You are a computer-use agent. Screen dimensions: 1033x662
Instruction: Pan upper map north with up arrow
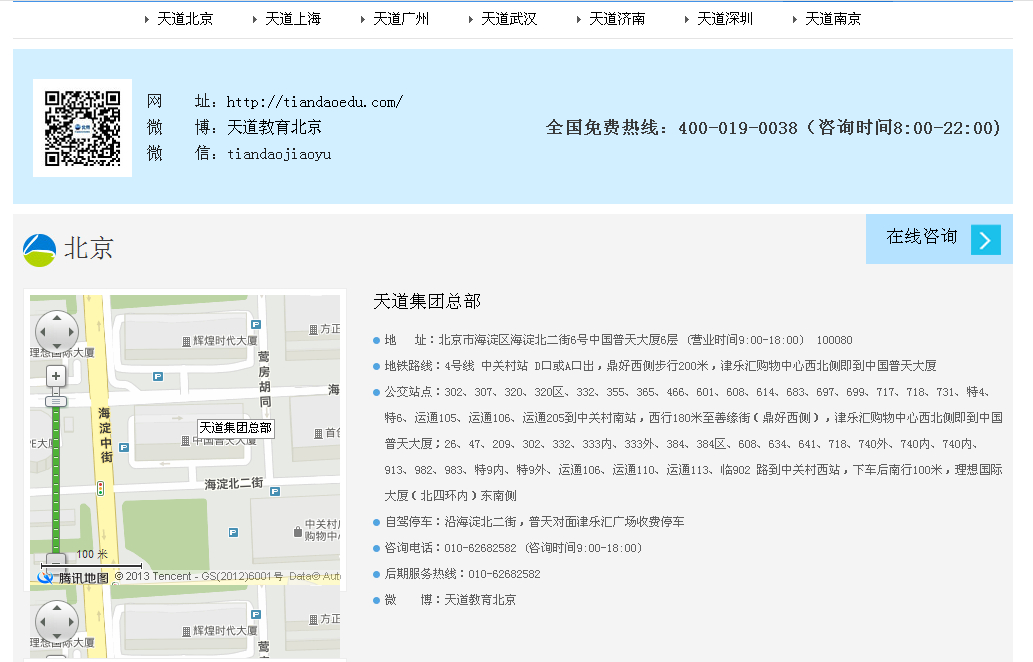57,320
